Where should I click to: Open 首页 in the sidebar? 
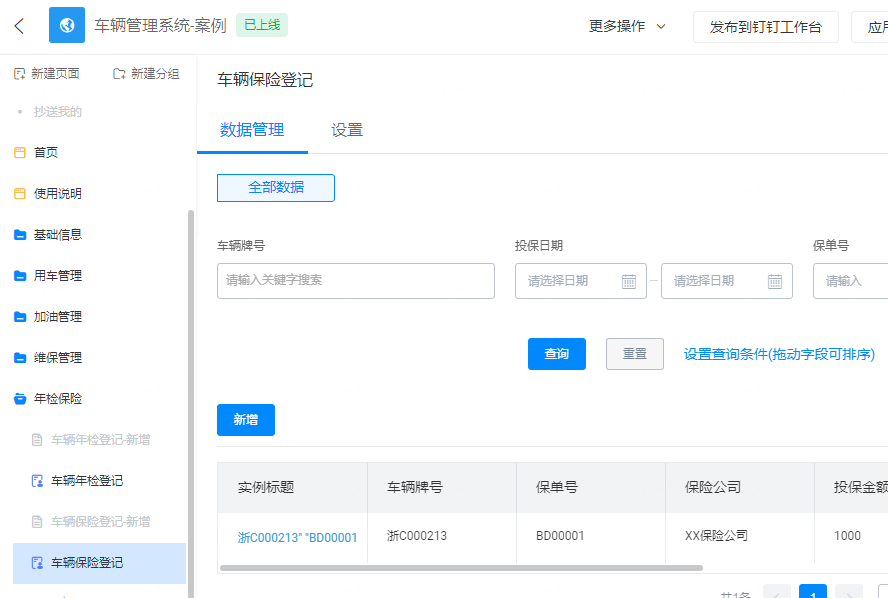pyautogui.click(x=46, y=152)
